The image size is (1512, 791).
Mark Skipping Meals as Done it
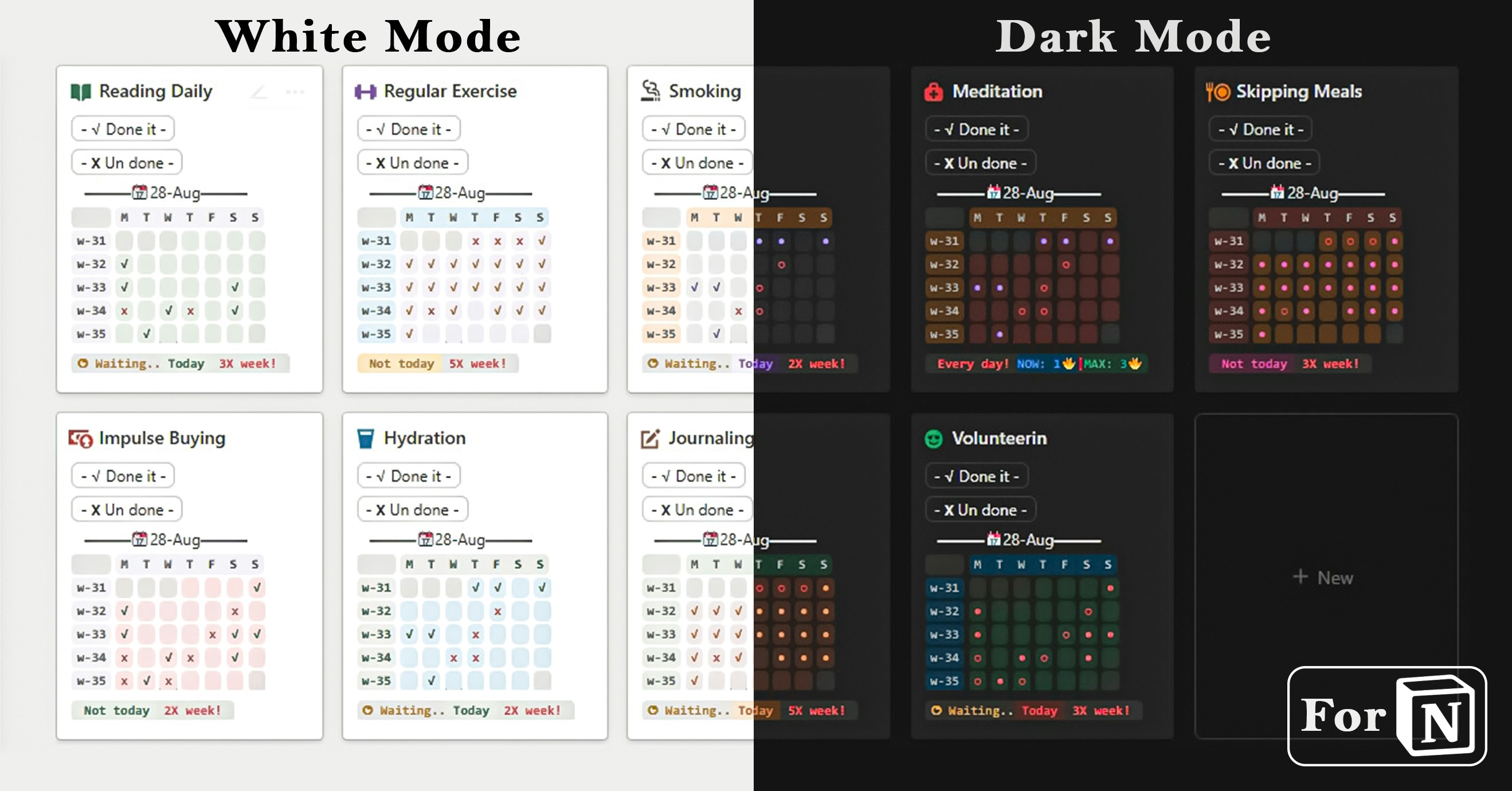1260,129
